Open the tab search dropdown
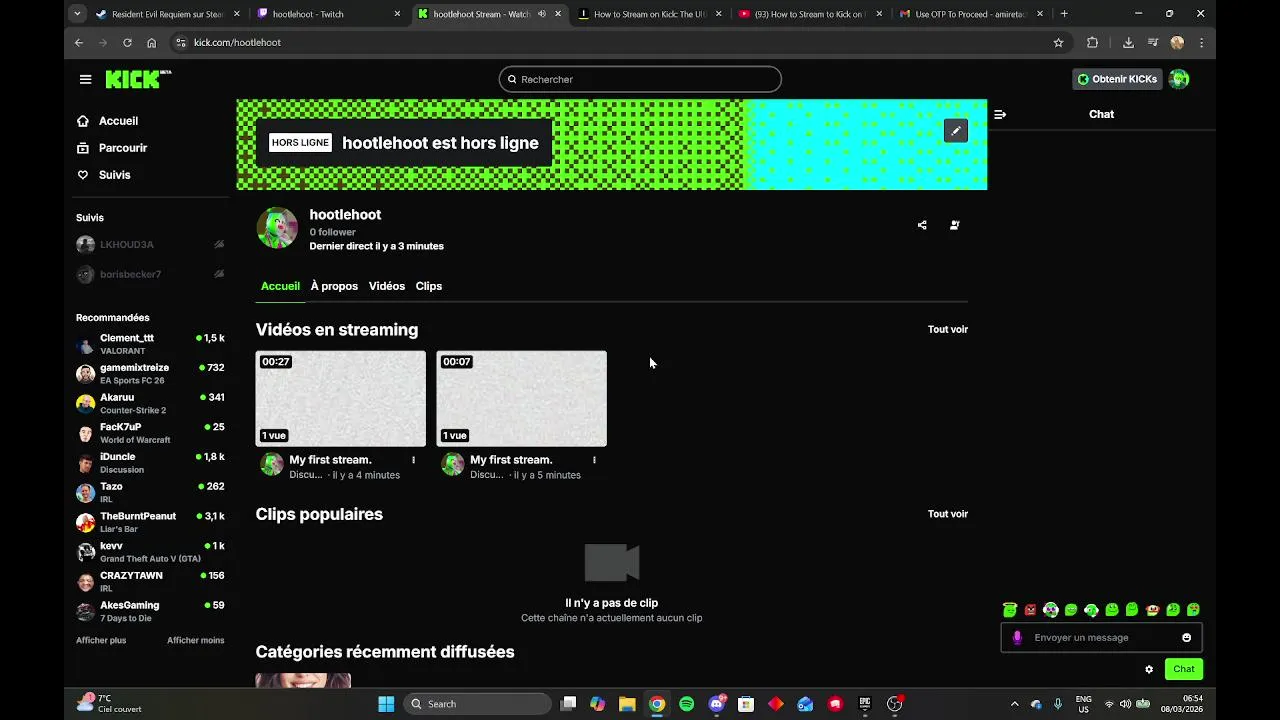The height and width of the screenshot is (720, 1280). pyautogui.click(x=78, y=14)
